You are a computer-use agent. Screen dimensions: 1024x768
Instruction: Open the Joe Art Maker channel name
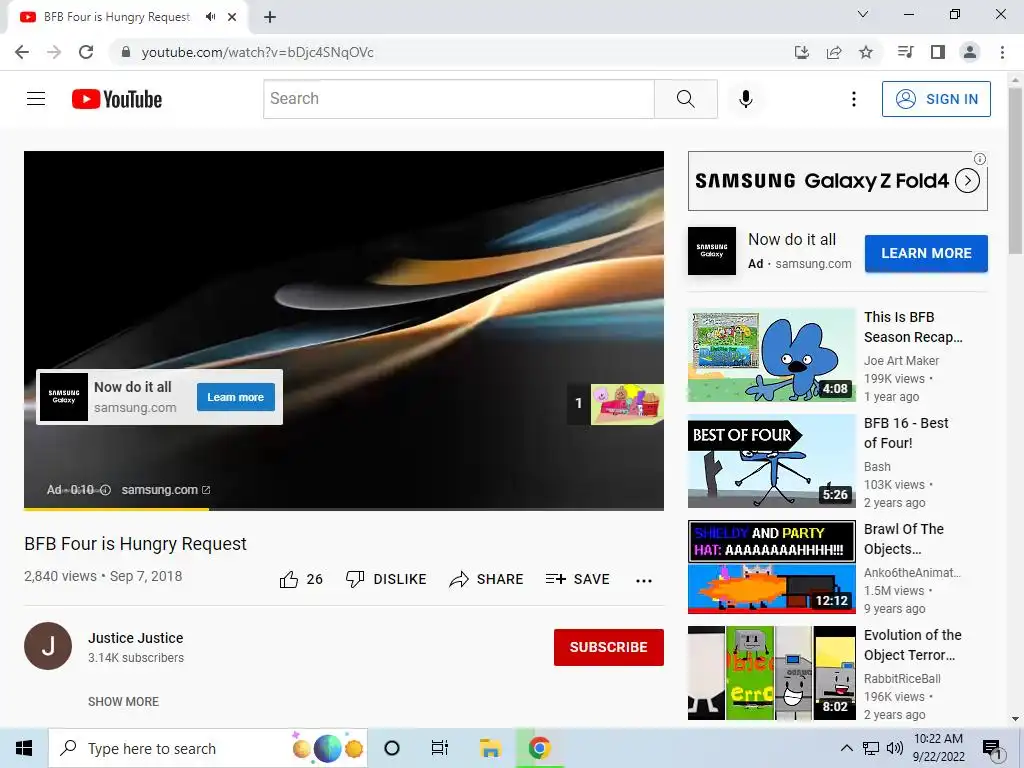click(x=901, y=360)
